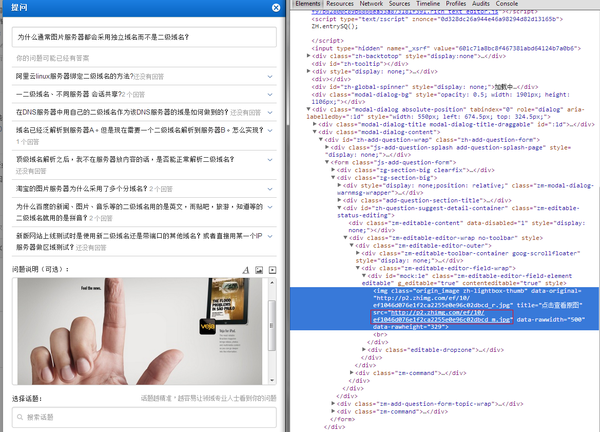600x432 pixels.
Task: Expand the 顶级域名解析之后 suggestion chevron
Action: pos(270,160)
